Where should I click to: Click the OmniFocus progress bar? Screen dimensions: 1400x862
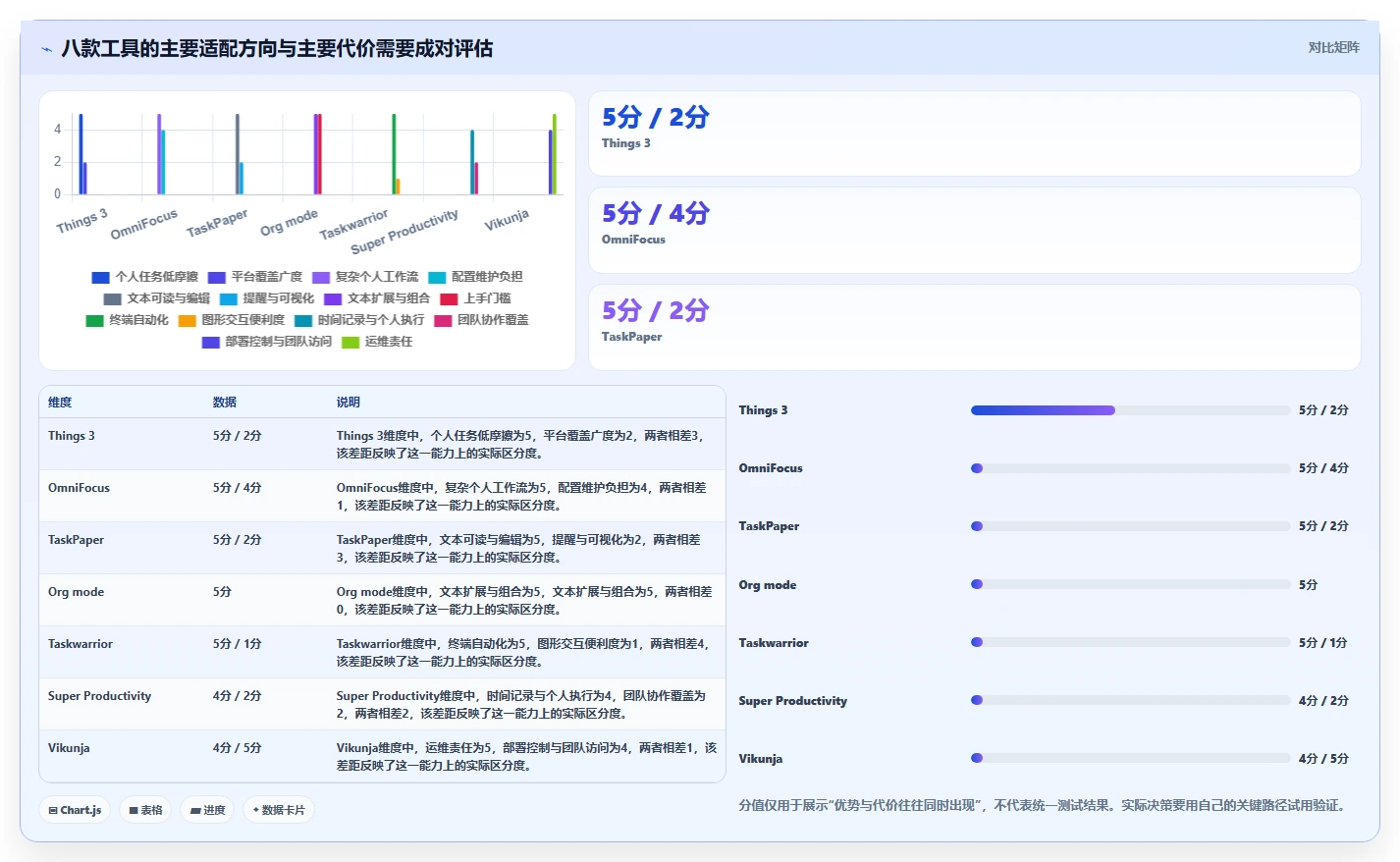click(1130, 468)
